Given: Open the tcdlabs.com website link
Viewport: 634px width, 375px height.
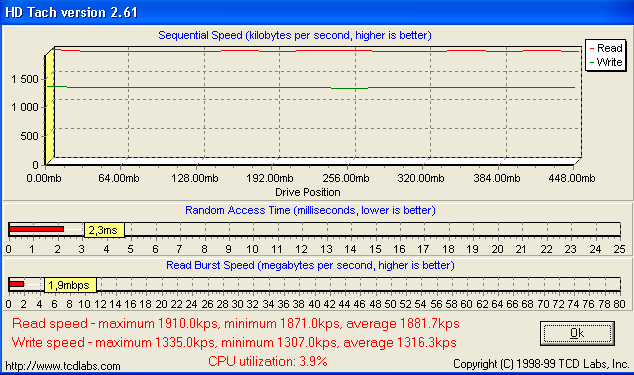Looking at the screenshot, I should [x=63, y=366].
